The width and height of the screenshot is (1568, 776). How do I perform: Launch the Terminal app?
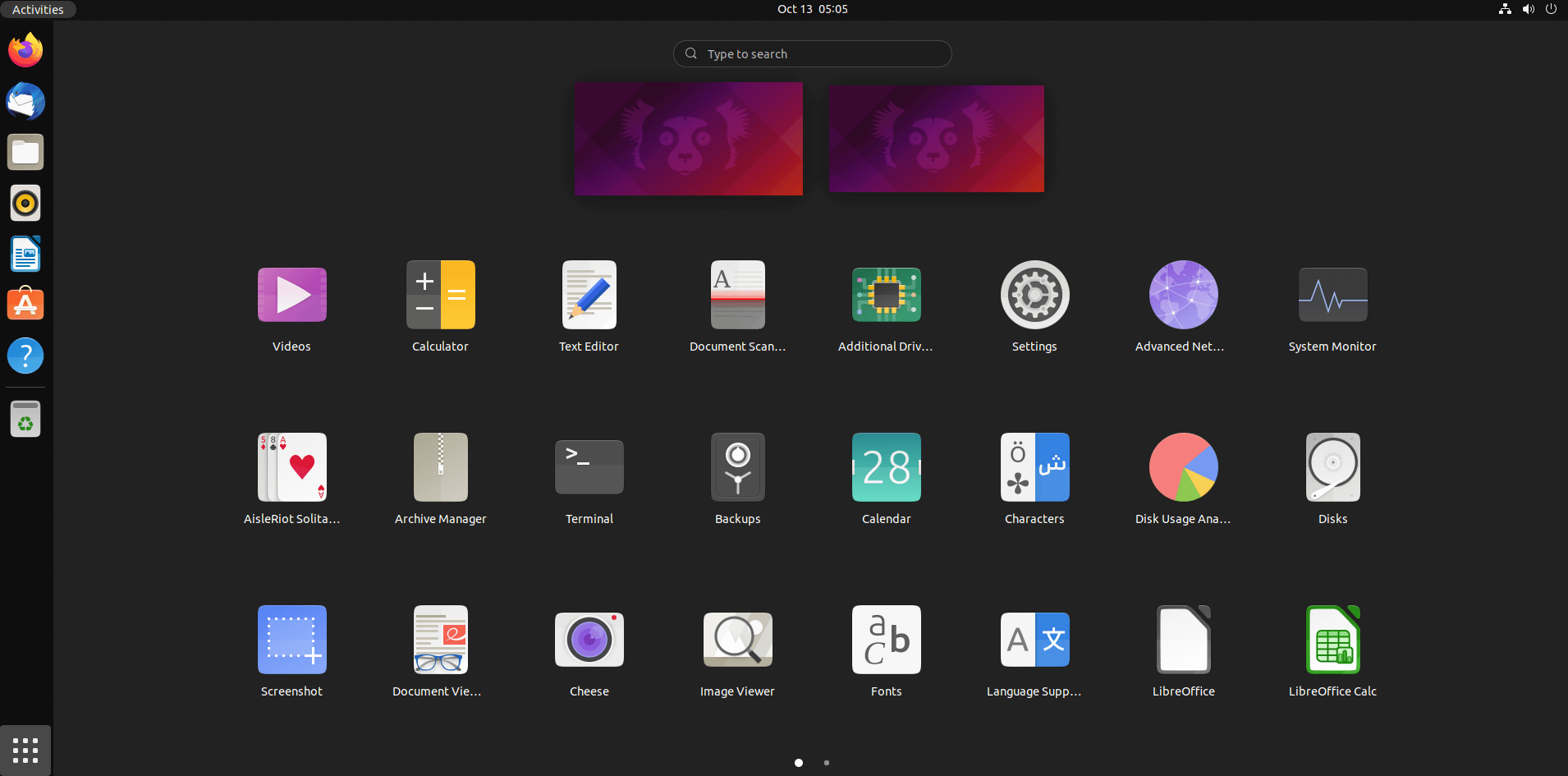(589, 468)
